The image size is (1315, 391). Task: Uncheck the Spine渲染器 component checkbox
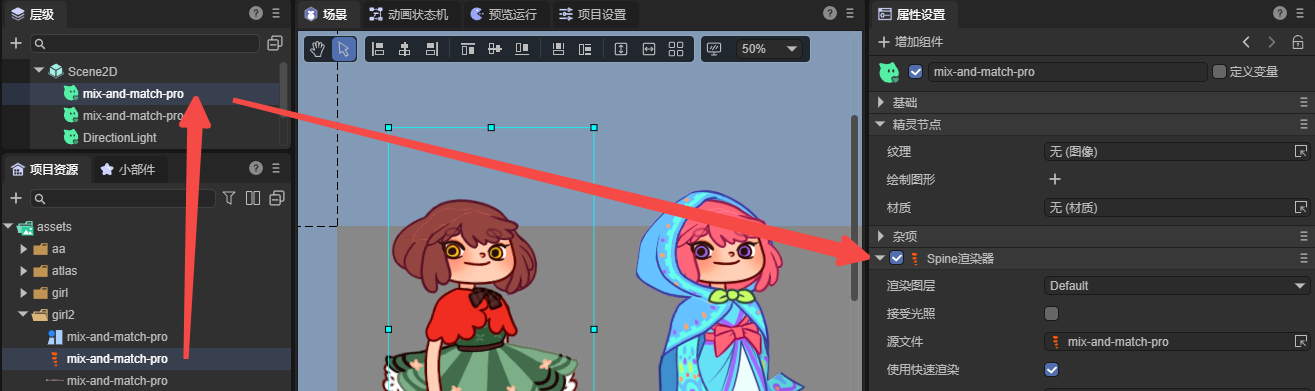point(896,258)
